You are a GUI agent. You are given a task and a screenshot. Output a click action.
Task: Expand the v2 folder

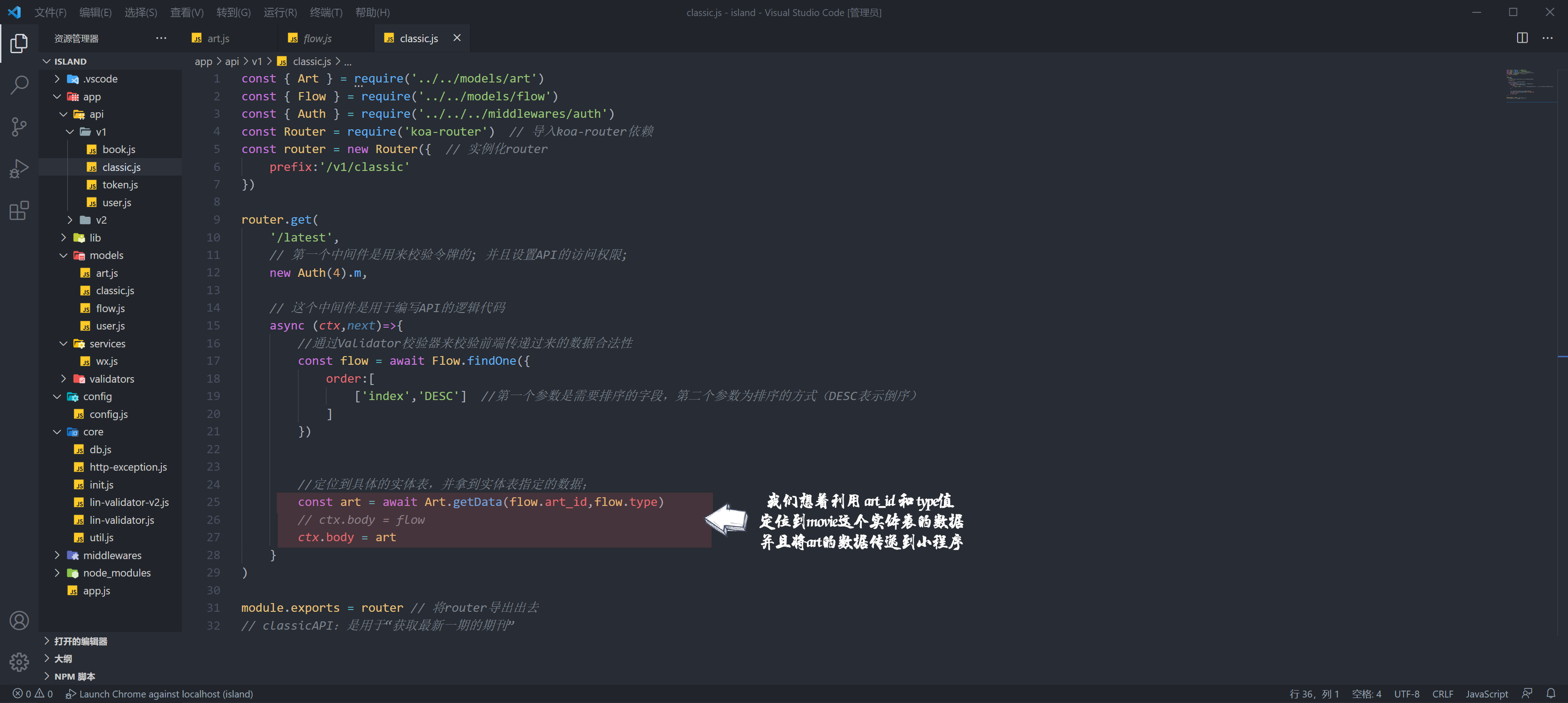point(101,220)
